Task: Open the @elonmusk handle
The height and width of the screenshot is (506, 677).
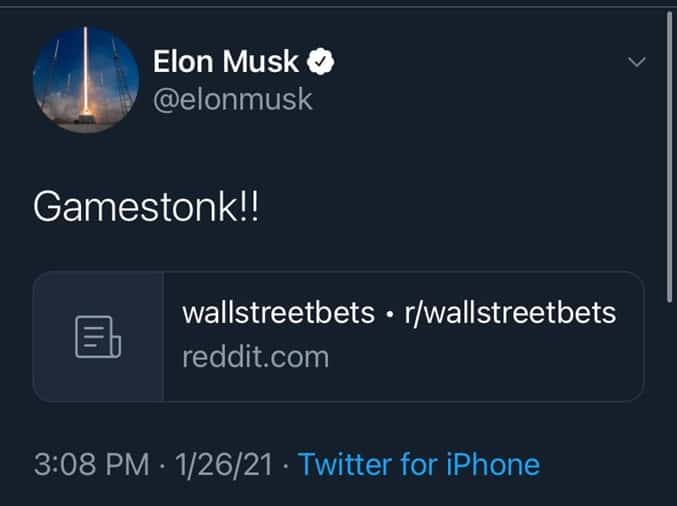Action: [x=232, y=99]
